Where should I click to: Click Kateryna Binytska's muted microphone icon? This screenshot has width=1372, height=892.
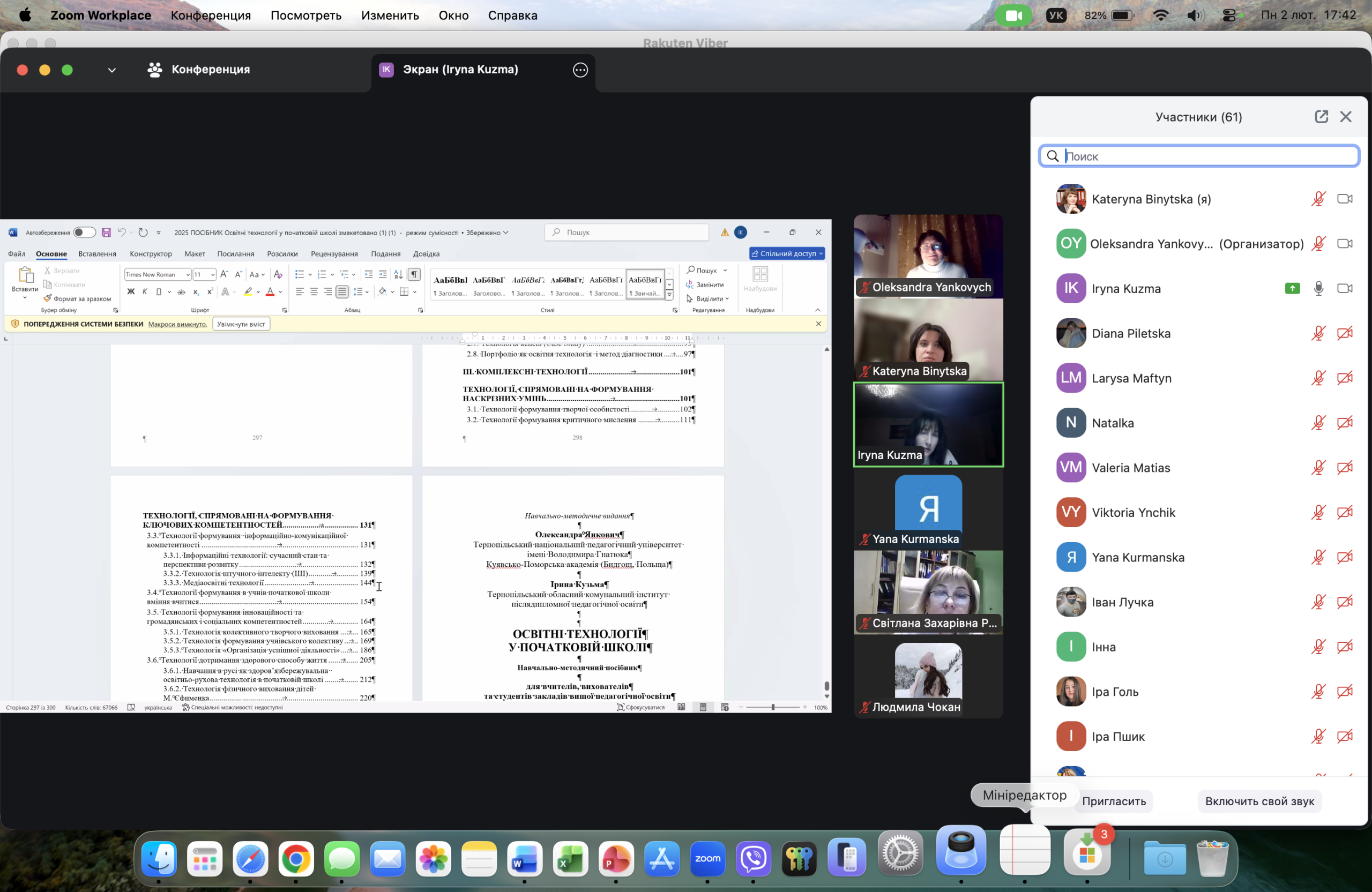[1318, 199]
